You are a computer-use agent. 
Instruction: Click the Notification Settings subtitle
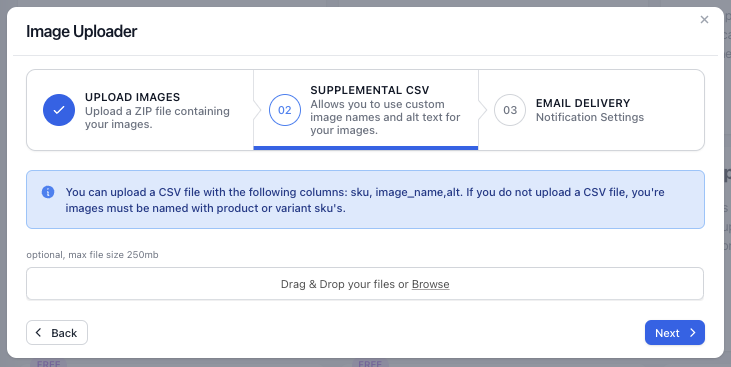(x=590, y=117)
